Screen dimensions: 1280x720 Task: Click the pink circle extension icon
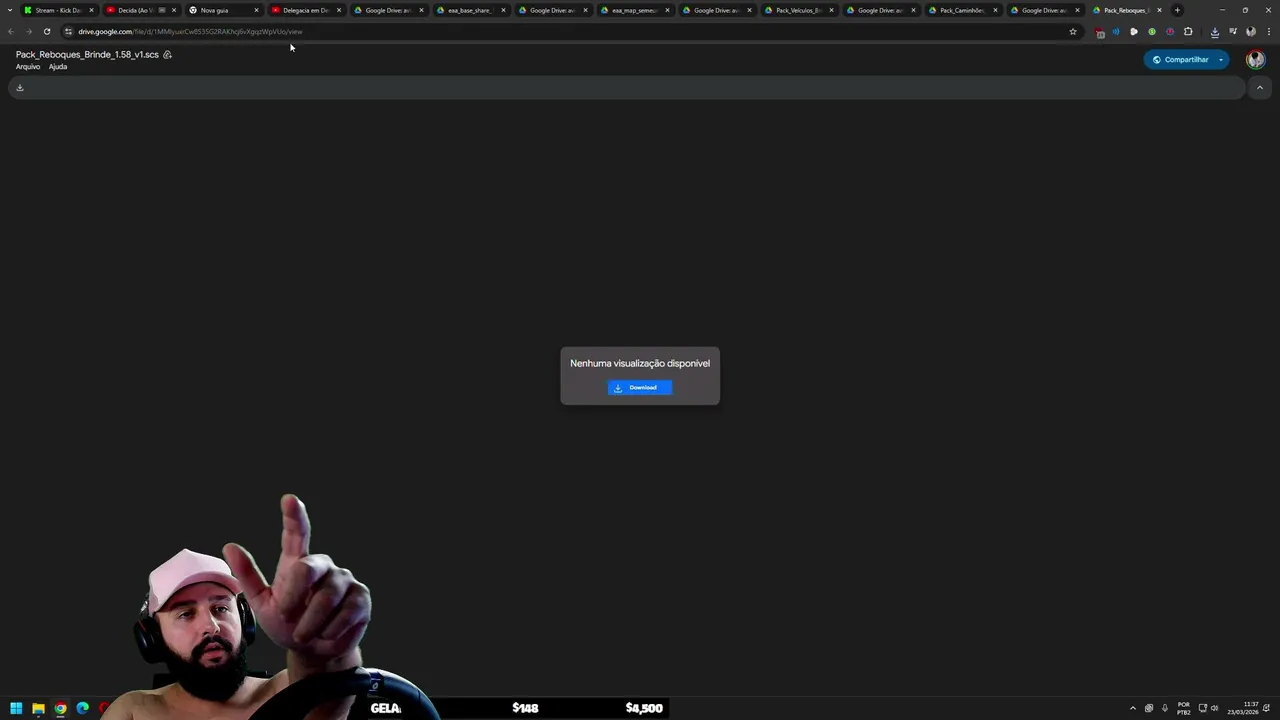[1170, 32]
